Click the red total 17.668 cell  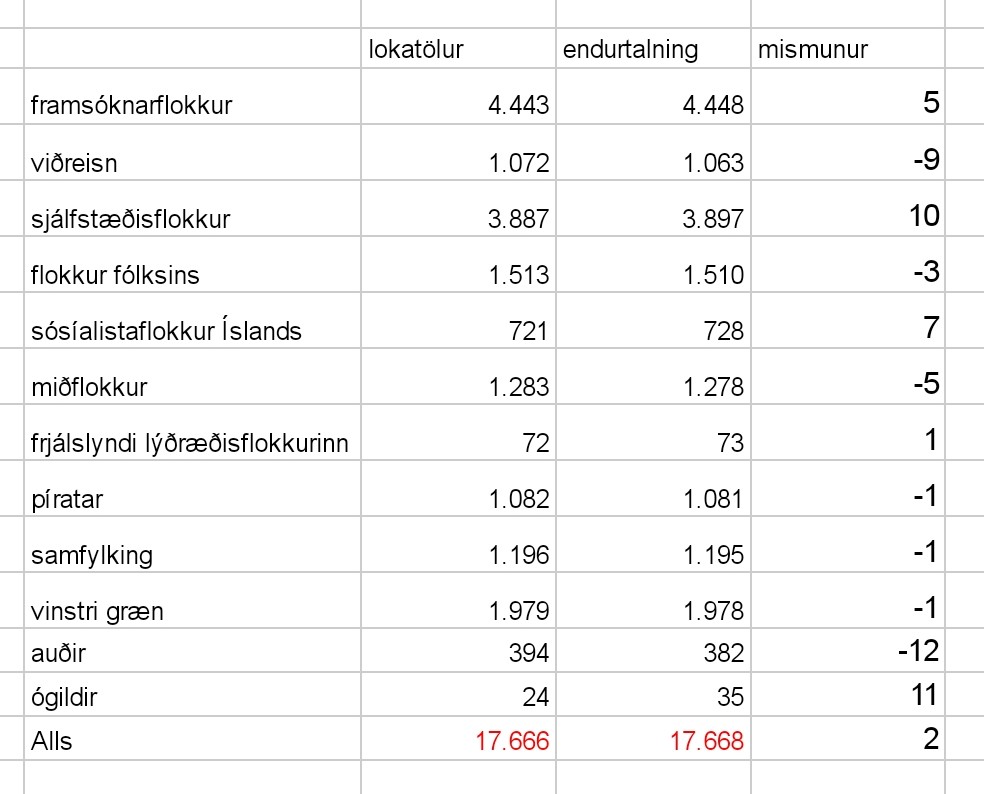(x=653, y=738)
